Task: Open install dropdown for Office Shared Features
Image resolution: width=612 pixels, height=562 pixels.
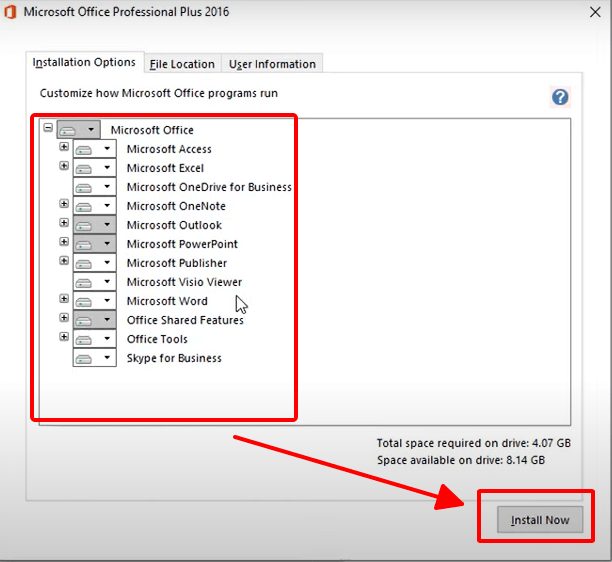Action: 94,320
